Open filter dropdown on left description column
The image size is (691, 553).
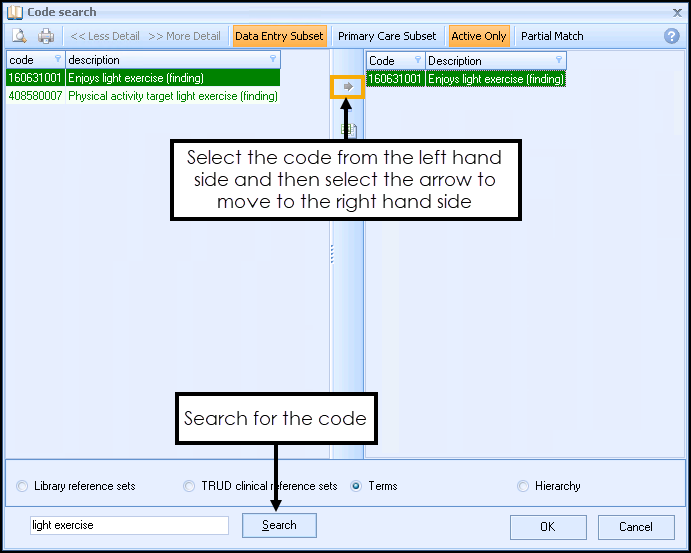click(x=273, y=60)
